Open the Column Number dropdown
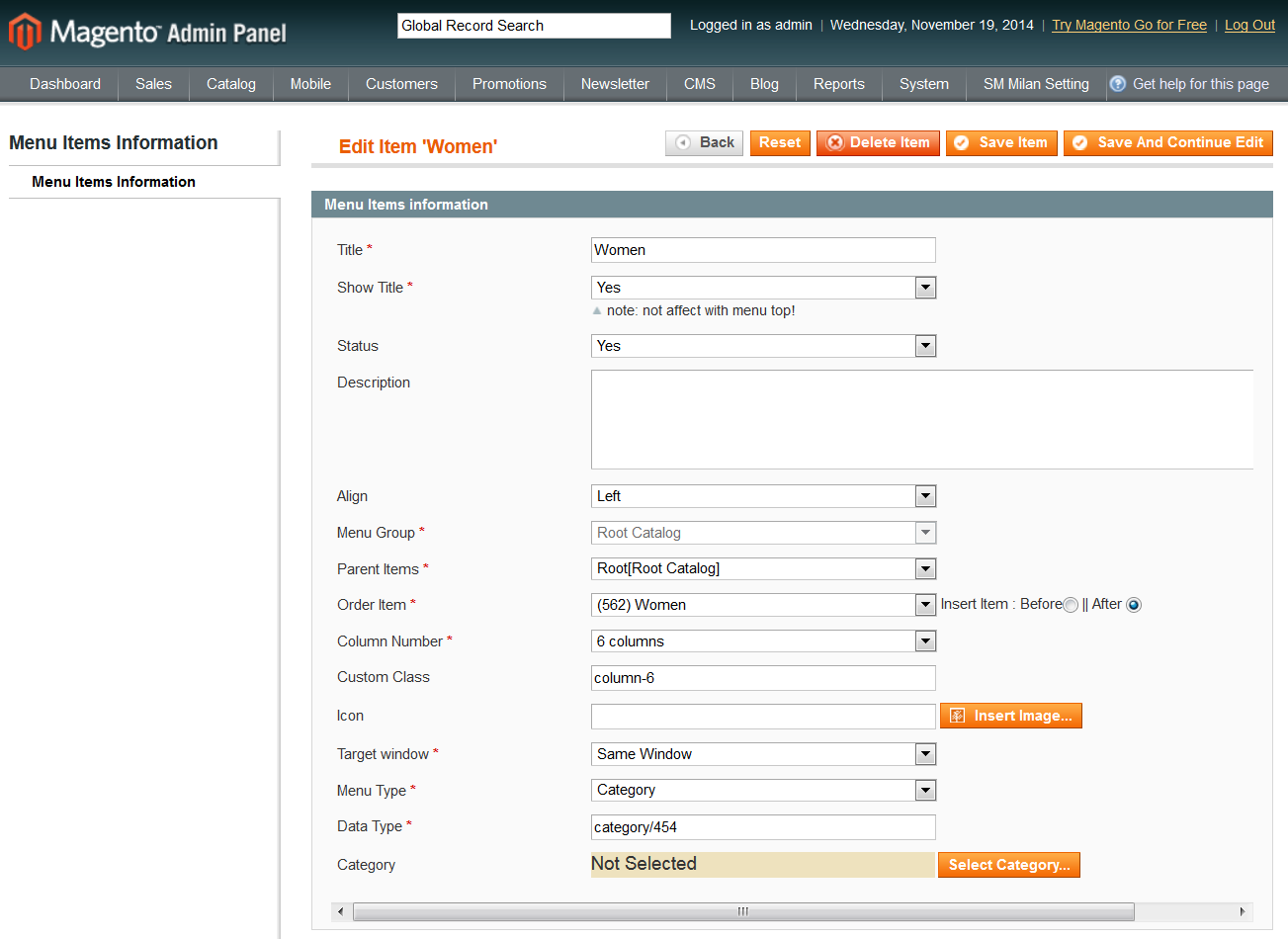This screenshot has width=1288, height=939. (763, 641)
